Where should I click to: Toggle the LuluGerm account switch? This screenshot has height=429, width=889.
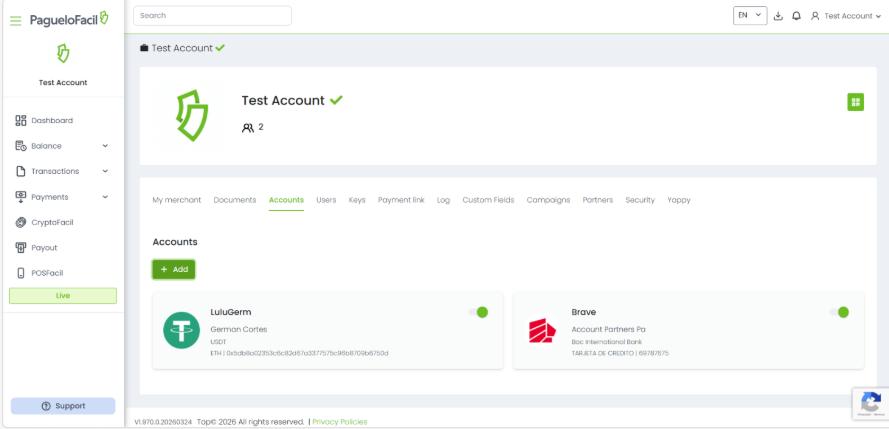point(478,312)
